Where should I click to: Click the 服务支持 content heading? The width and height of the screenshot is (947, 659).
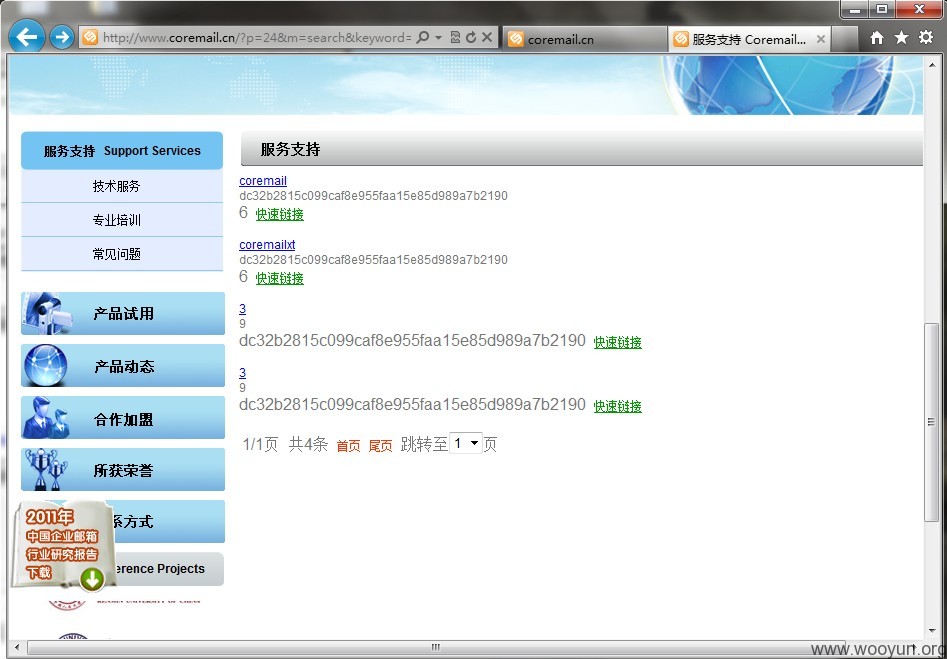[291, 150]
